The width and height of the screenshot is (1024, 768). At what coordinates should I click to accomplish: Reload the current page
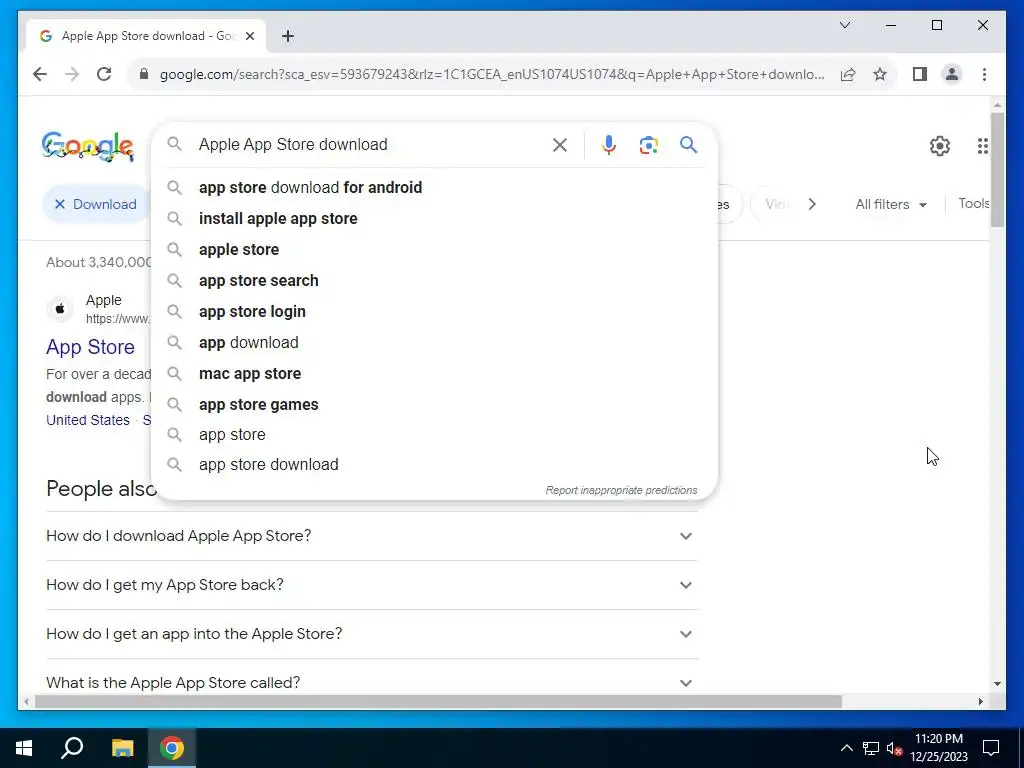[104, 74]
